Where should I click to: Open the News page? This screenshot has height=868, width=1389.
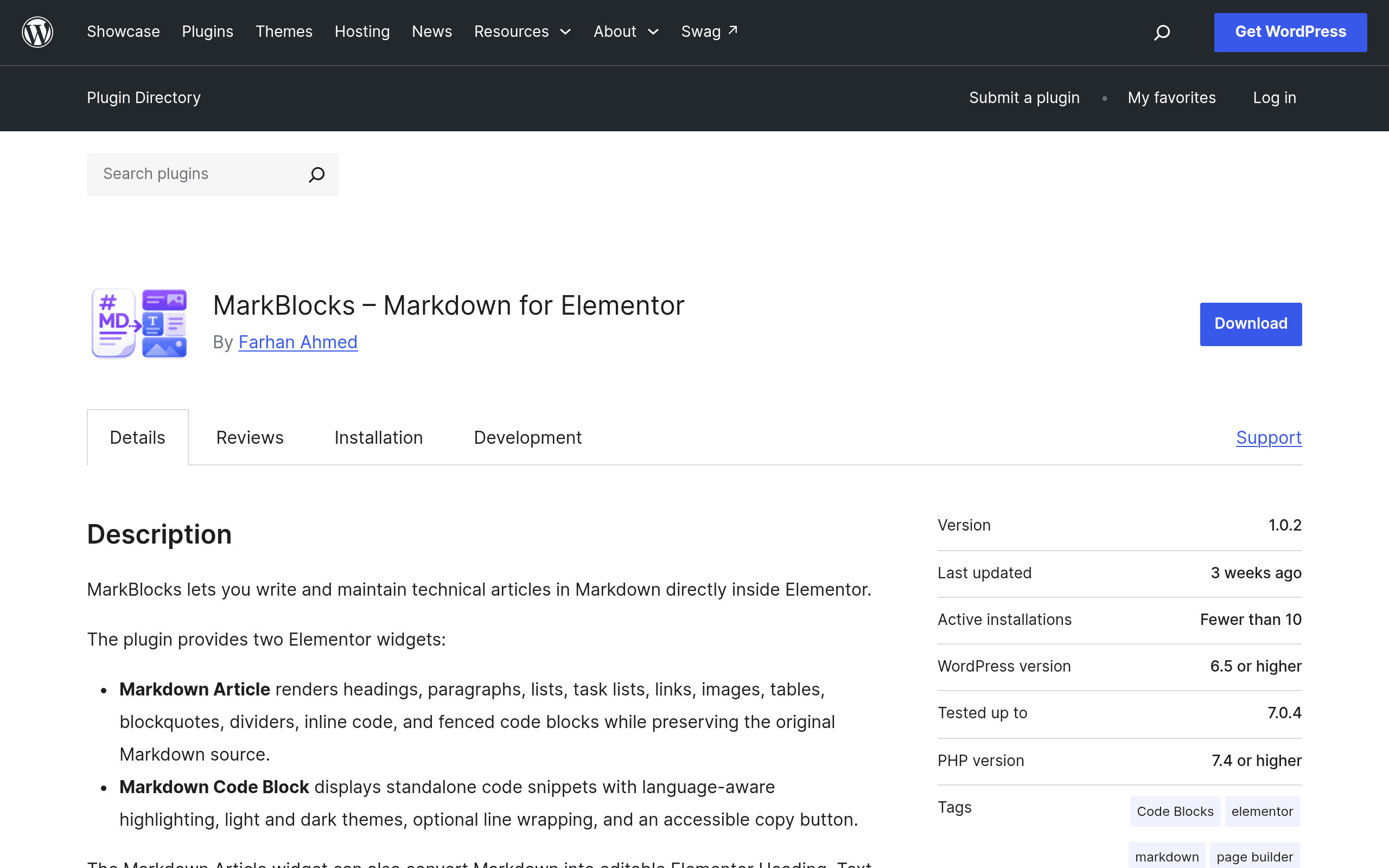432,31
